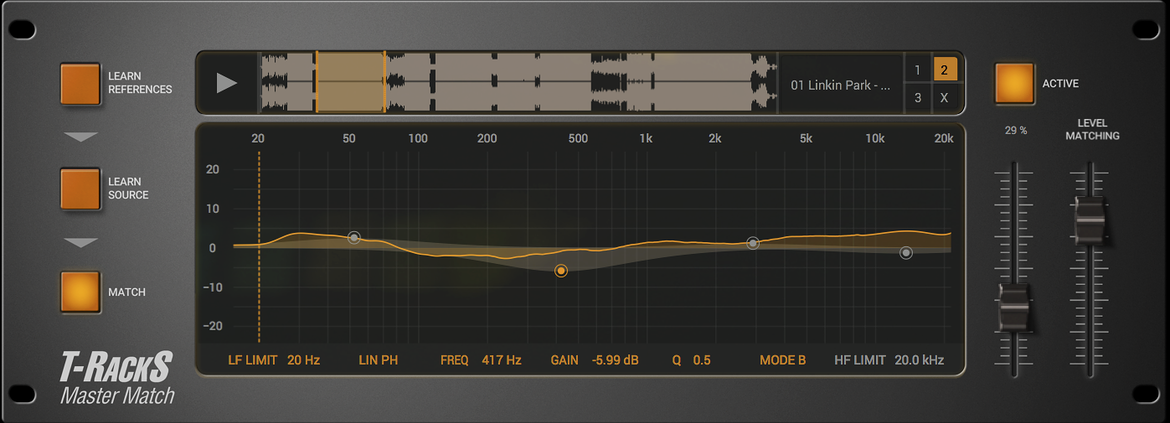The width and height of the screenshot is (1170, 423).
Task: Select the EQ node near 3 kHz
Action: tap(753, 243)
